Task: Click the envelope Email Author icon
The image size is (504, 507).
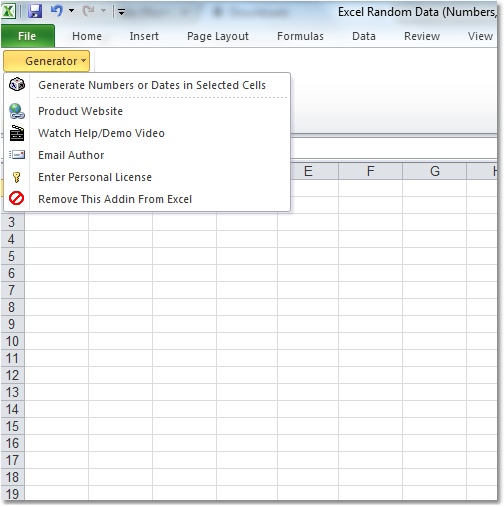Action: (17, 155)
